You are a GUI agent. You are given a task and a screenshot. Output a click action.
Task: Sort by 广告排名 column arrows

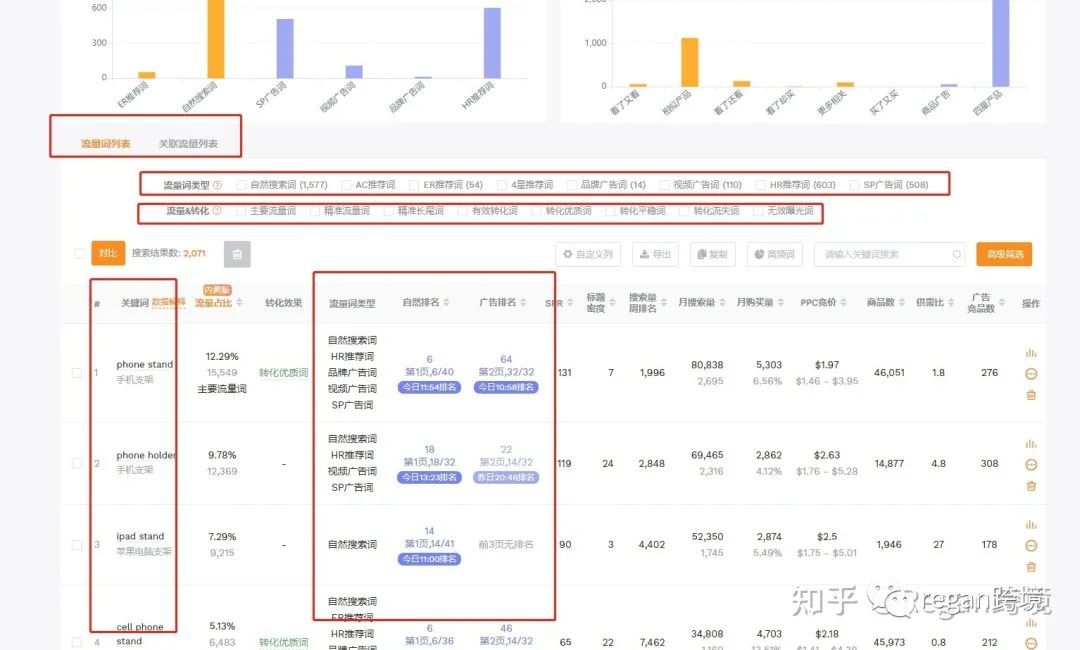pos(523,302)
